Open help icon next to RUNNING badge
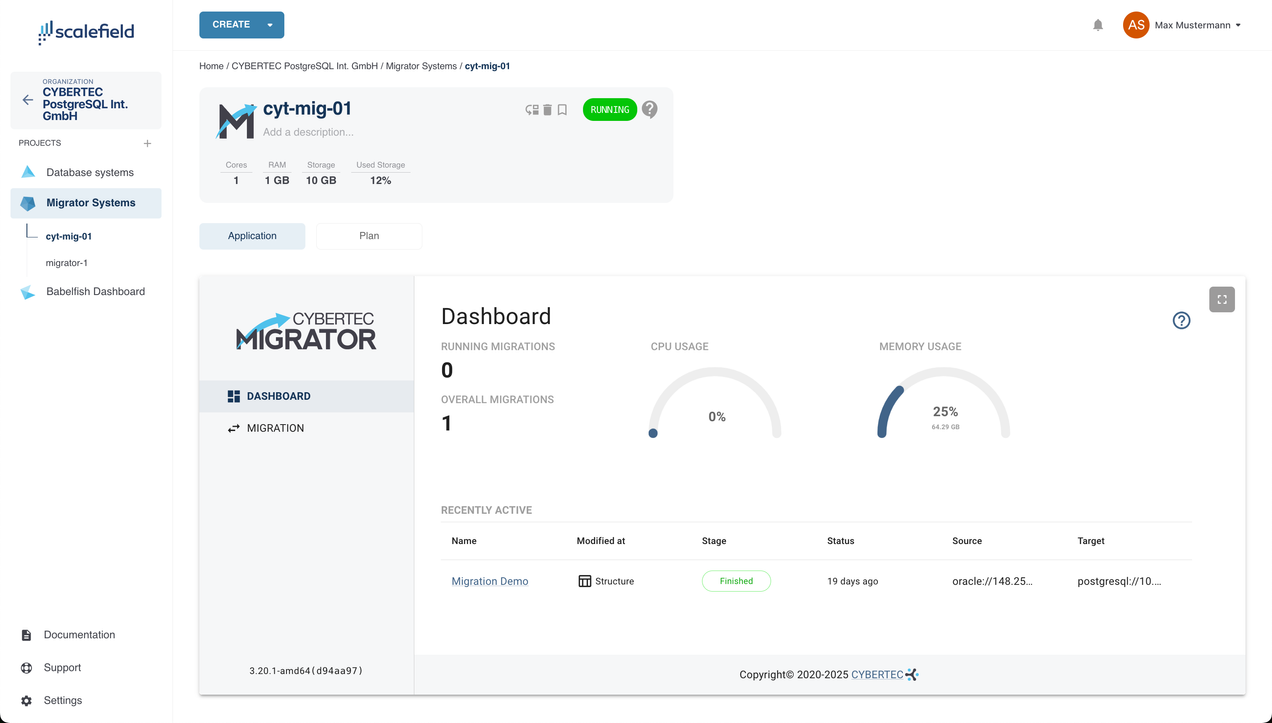1272x723 pixels. point(650,109)
